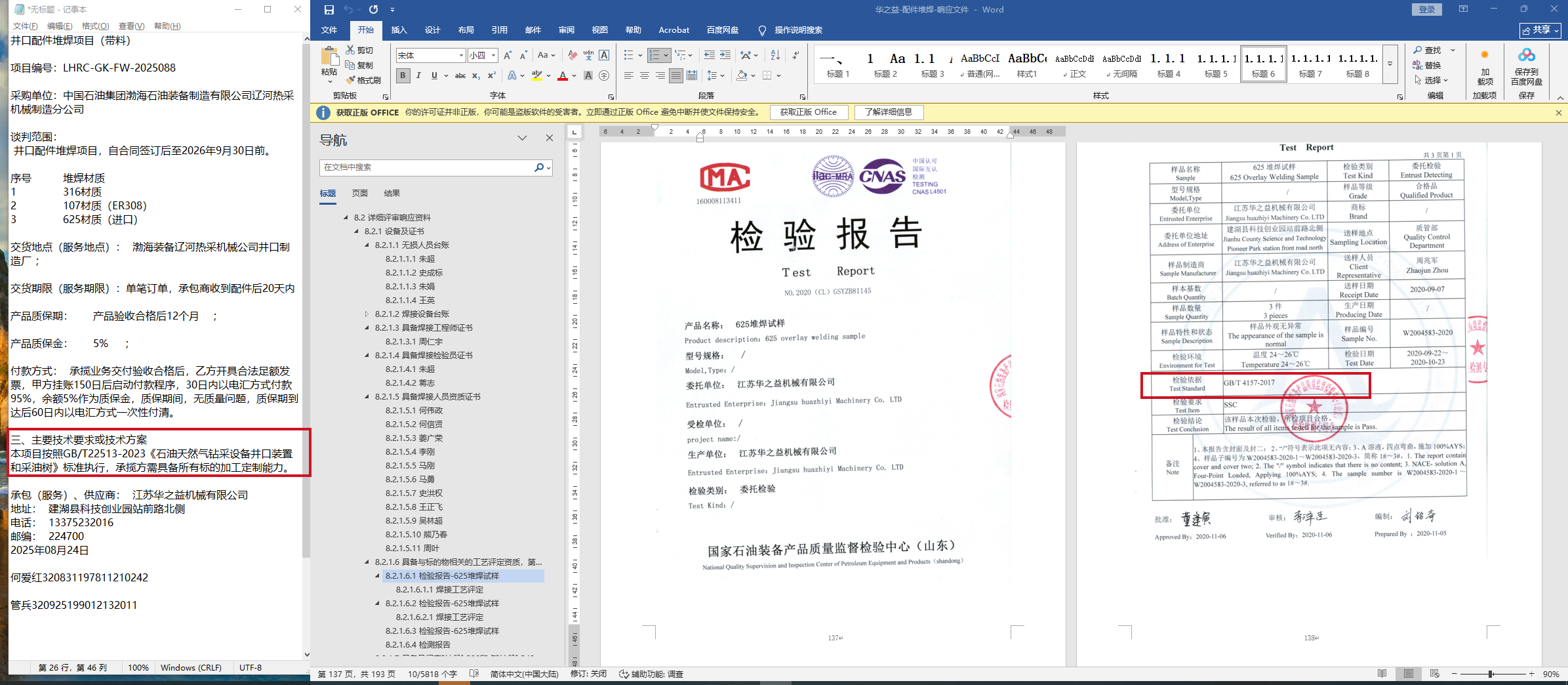
Task: Click the zoom slider in status bar
Action: click(x=1491, y=674)
